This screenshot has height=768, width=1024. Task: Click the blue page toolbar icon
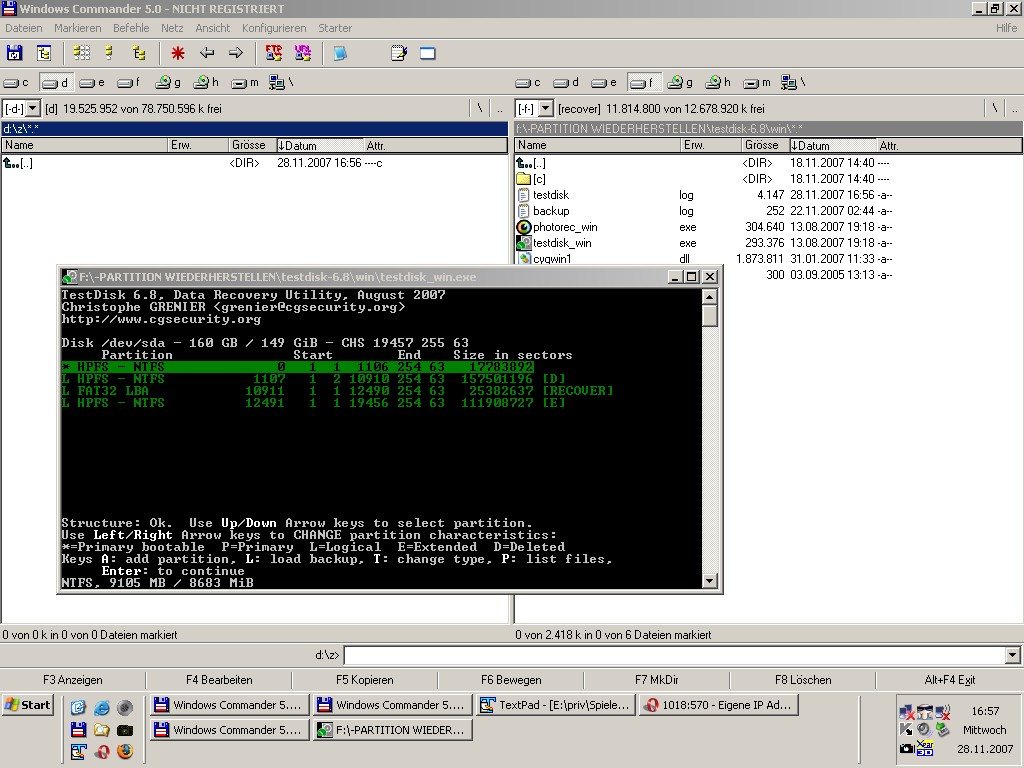tap(340, 53)
